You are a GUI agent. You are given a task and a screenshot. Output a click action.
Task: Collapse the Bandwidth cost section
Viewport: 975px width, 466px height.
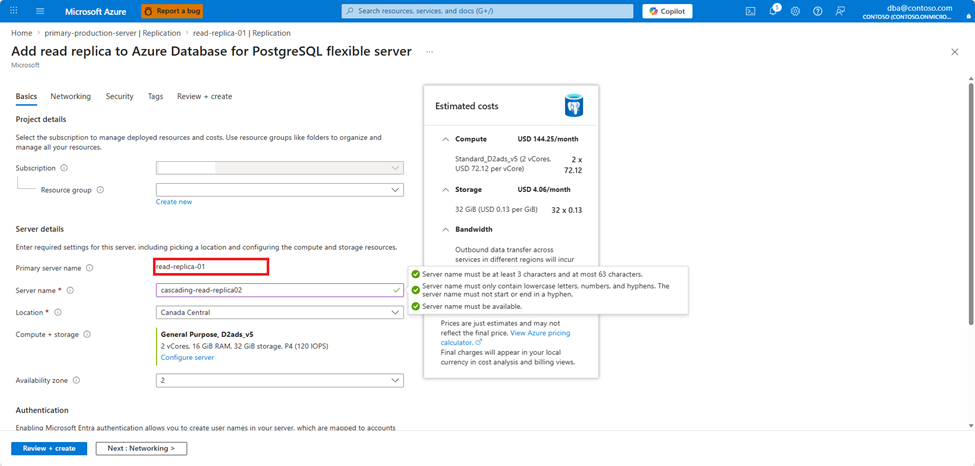coord(445,230)
